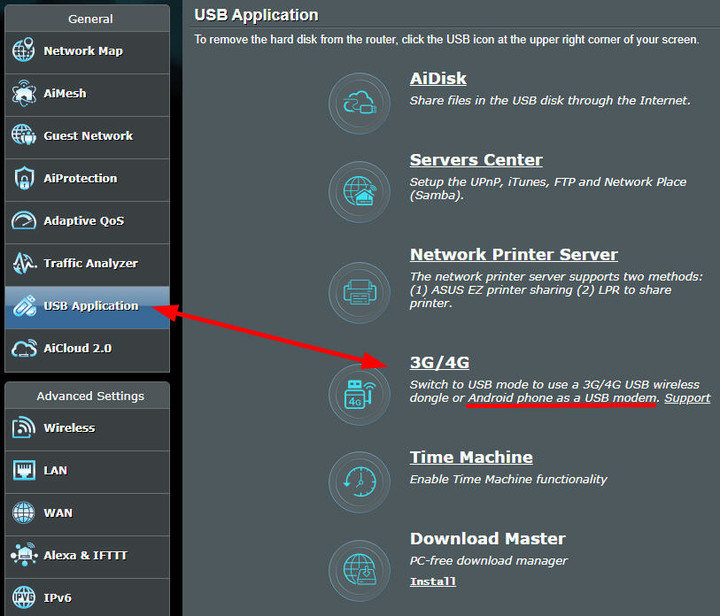
Task: Click the Network Printer Server printer icon
Action: 360,292
